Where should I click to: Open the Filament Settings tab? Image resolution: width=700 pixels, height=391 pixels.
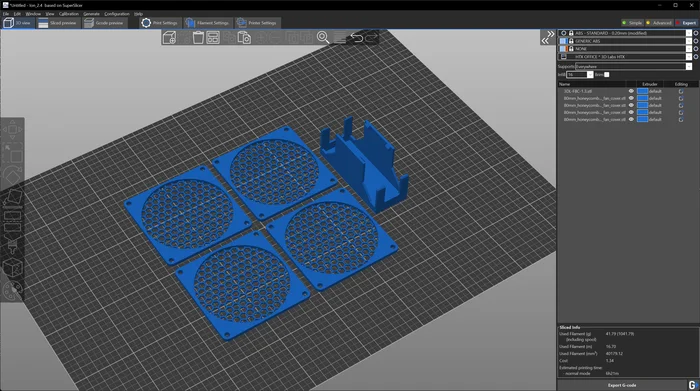click(x=207, y=23)
